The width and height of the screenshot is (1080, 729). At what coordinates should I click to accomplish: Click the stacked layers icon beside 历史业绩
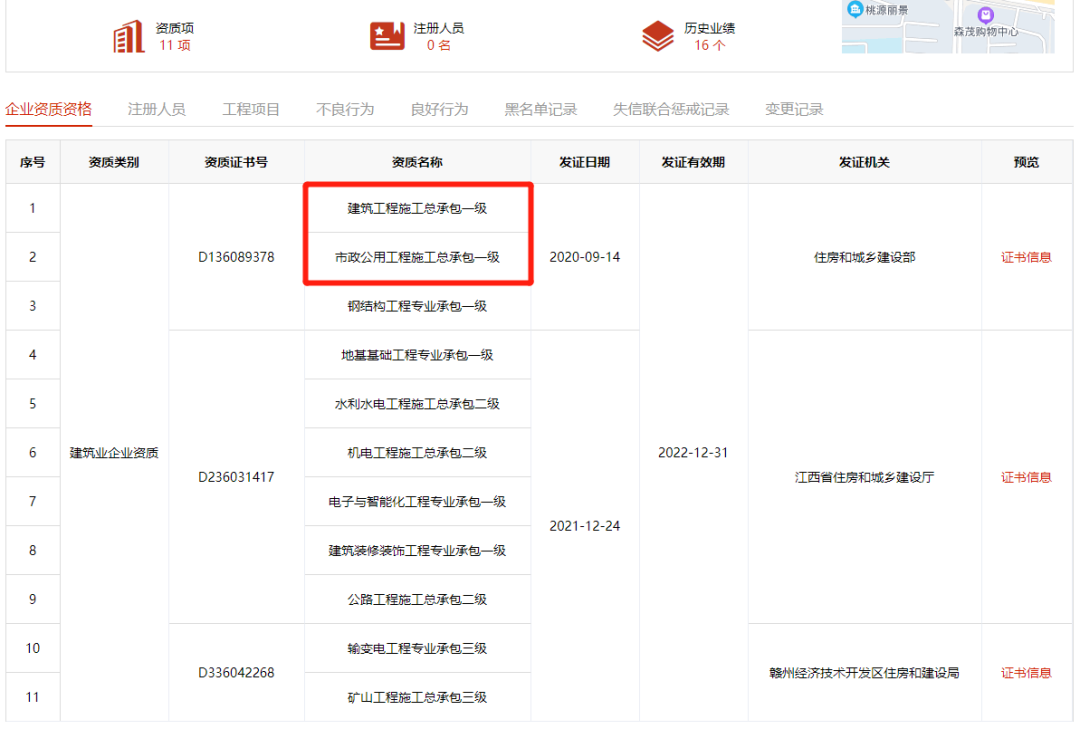(657, 37)
